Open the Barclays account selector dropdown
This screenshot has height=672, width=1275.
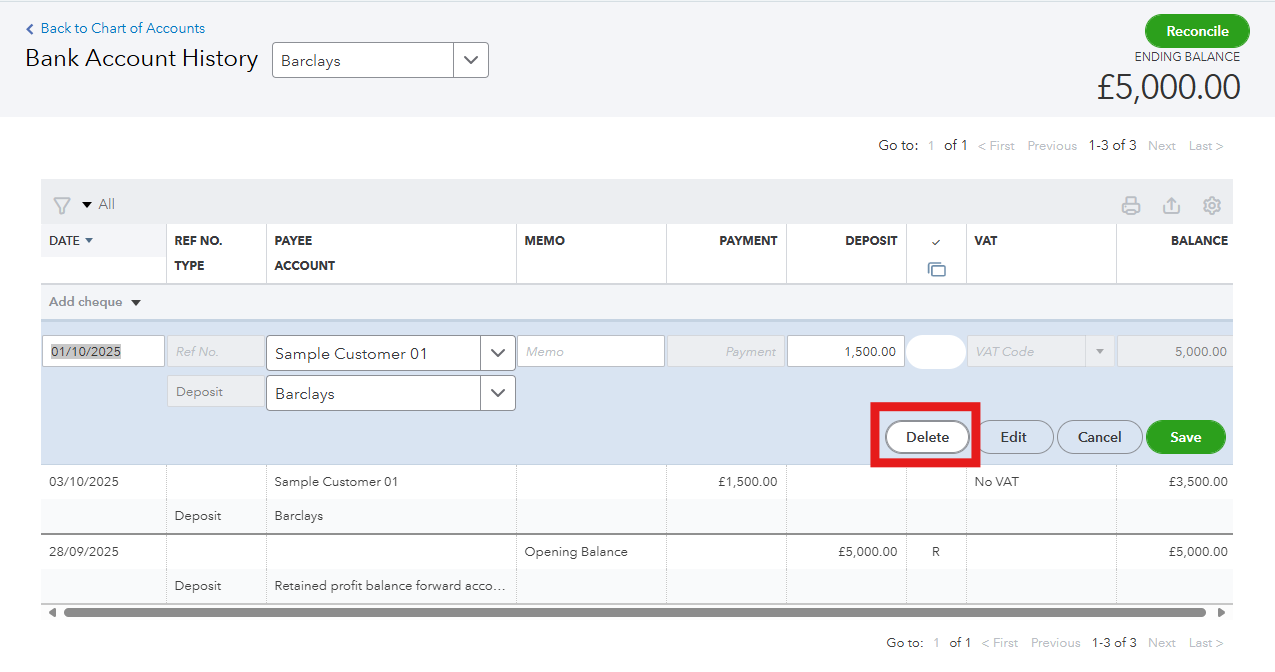471,60
